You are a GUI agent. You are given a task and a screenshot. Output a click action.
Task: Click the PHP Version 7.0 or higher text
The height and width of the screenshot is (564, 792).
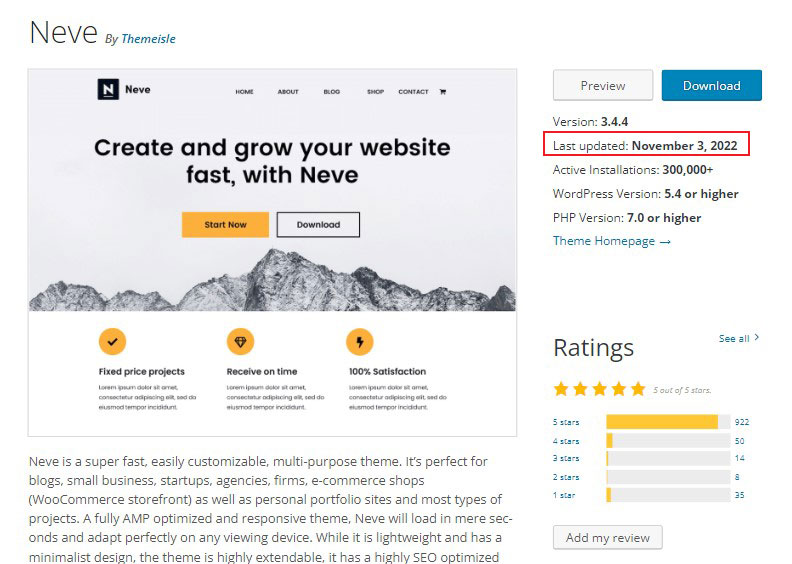coord(627,218)
